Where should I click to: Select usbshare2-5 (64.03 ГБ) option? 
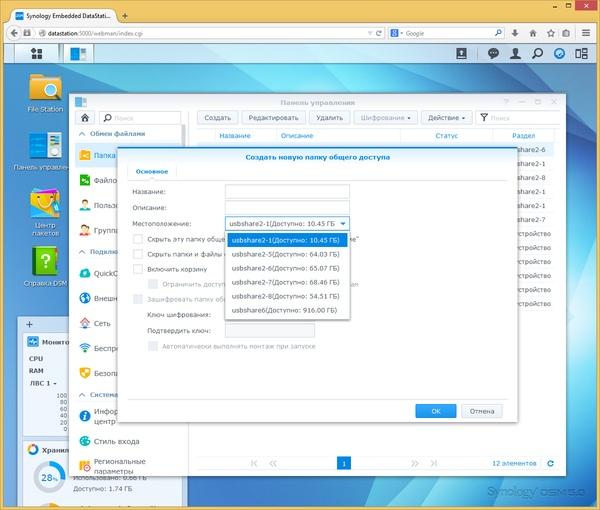point(287,254)
